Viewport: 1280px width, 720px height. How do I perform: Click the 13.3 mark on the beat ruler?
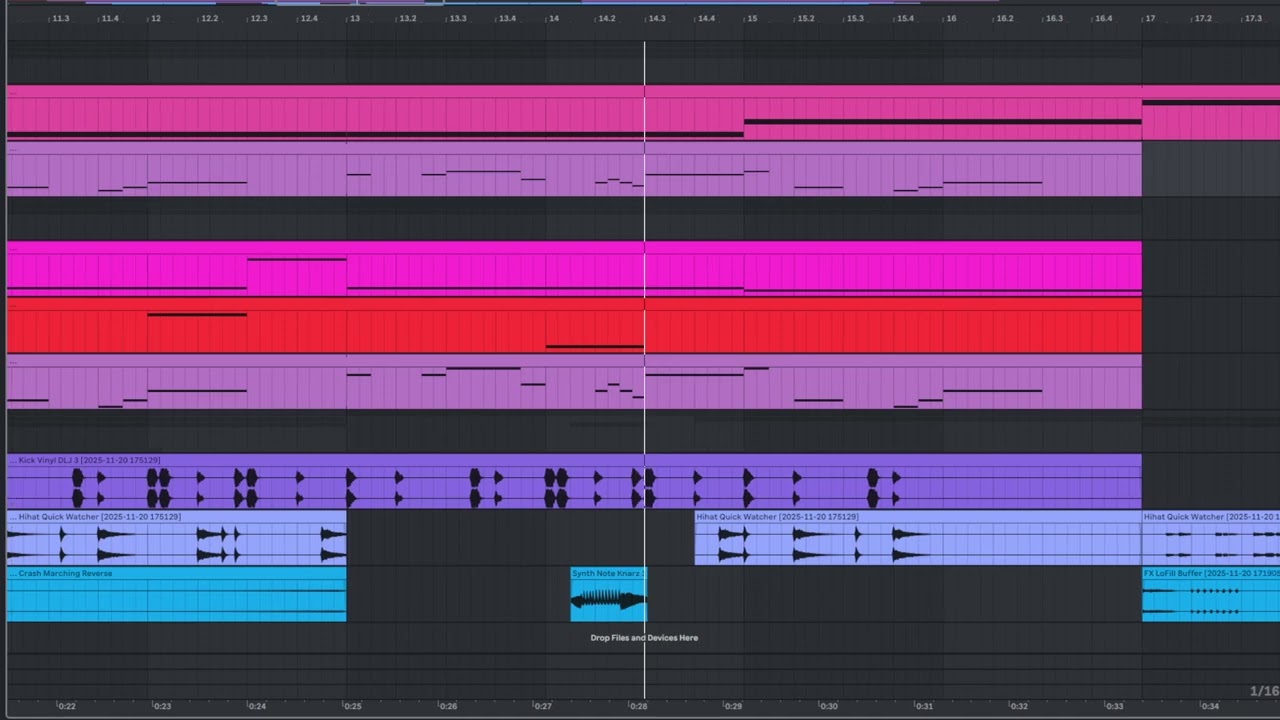pyautogui.click(x=457, y=18)
